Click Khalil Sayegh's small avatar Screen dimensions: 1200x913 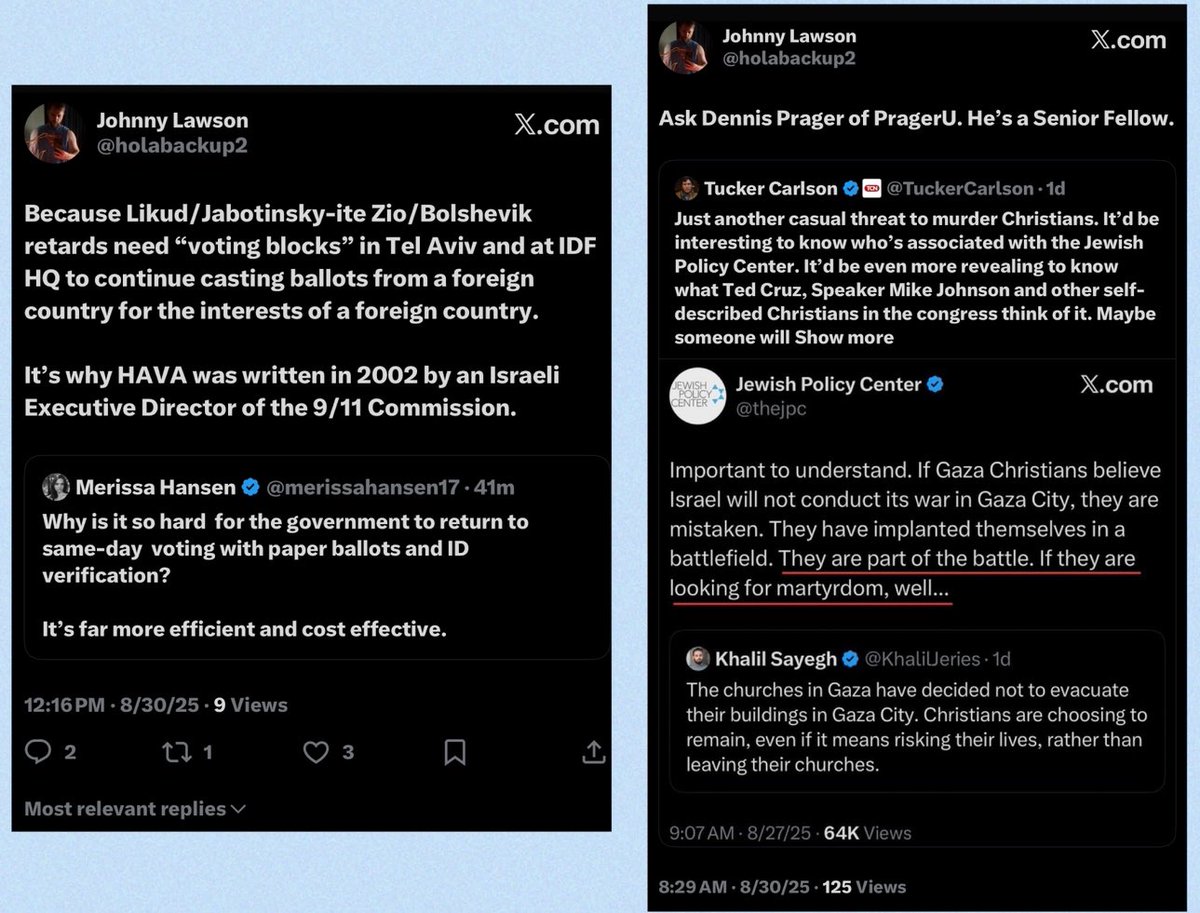pyautogui.click(x=698, y=659)
